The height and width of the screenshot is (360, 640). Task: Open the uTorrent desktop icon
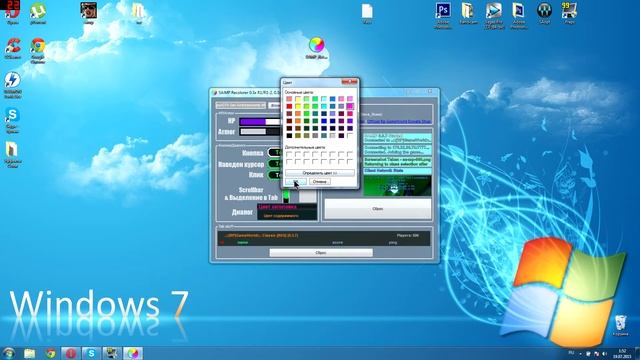coord(38,12)
